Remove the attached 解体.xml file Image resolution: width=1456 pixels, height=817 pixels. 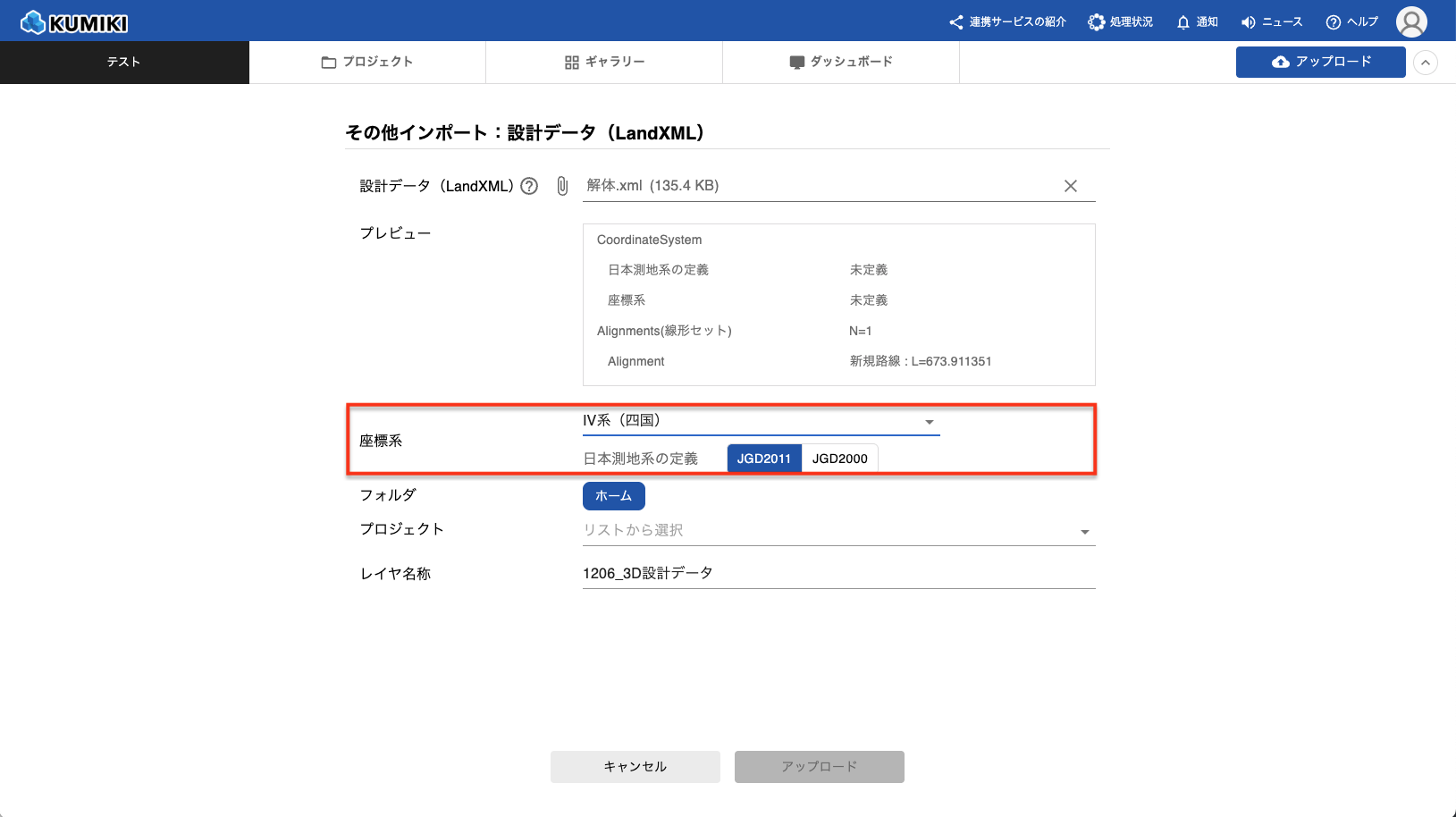1070,186
